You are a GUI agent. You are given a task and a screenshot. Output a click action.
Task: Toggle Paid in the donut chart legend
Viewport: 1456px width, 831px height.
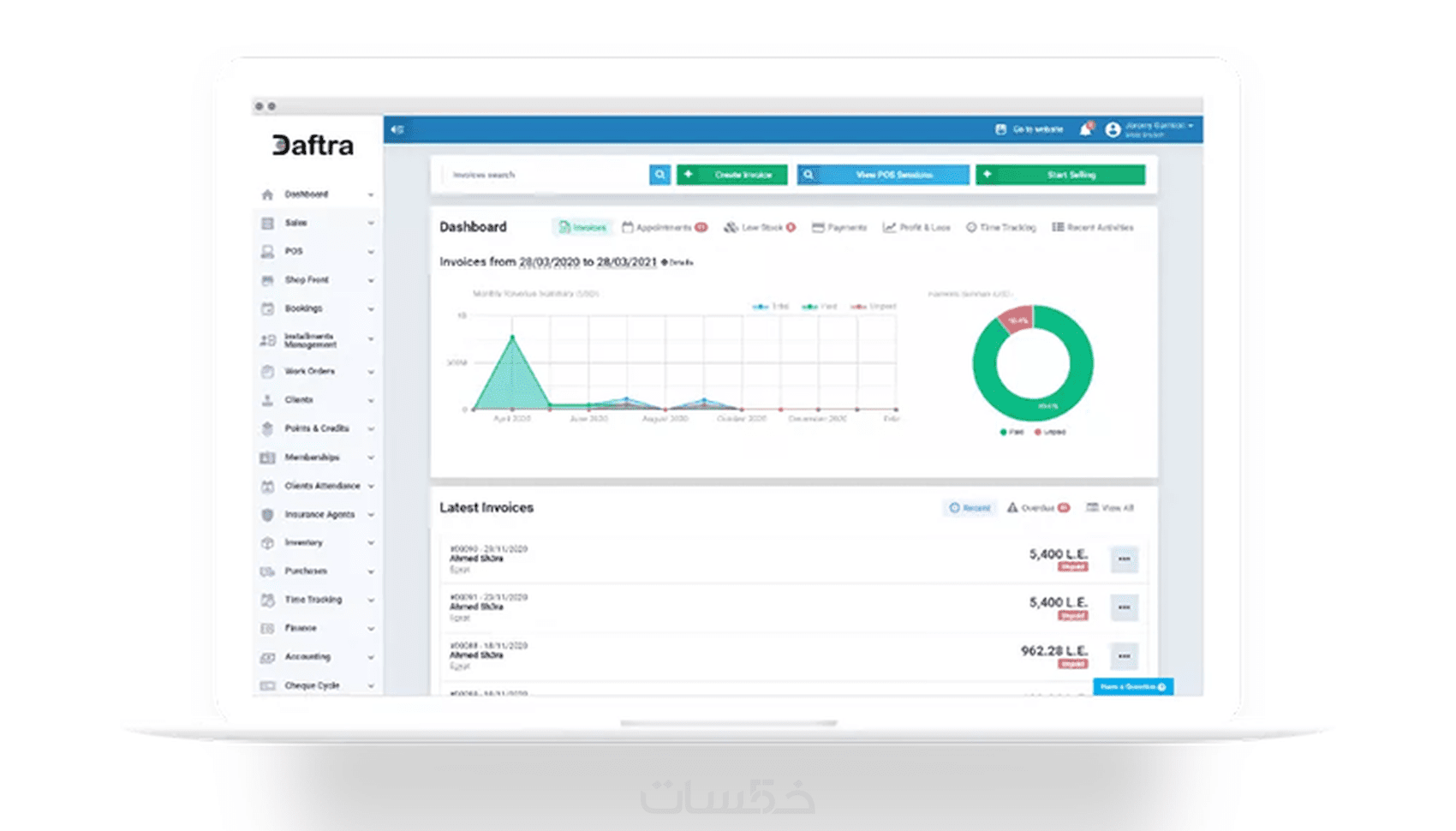(1011, 432)
